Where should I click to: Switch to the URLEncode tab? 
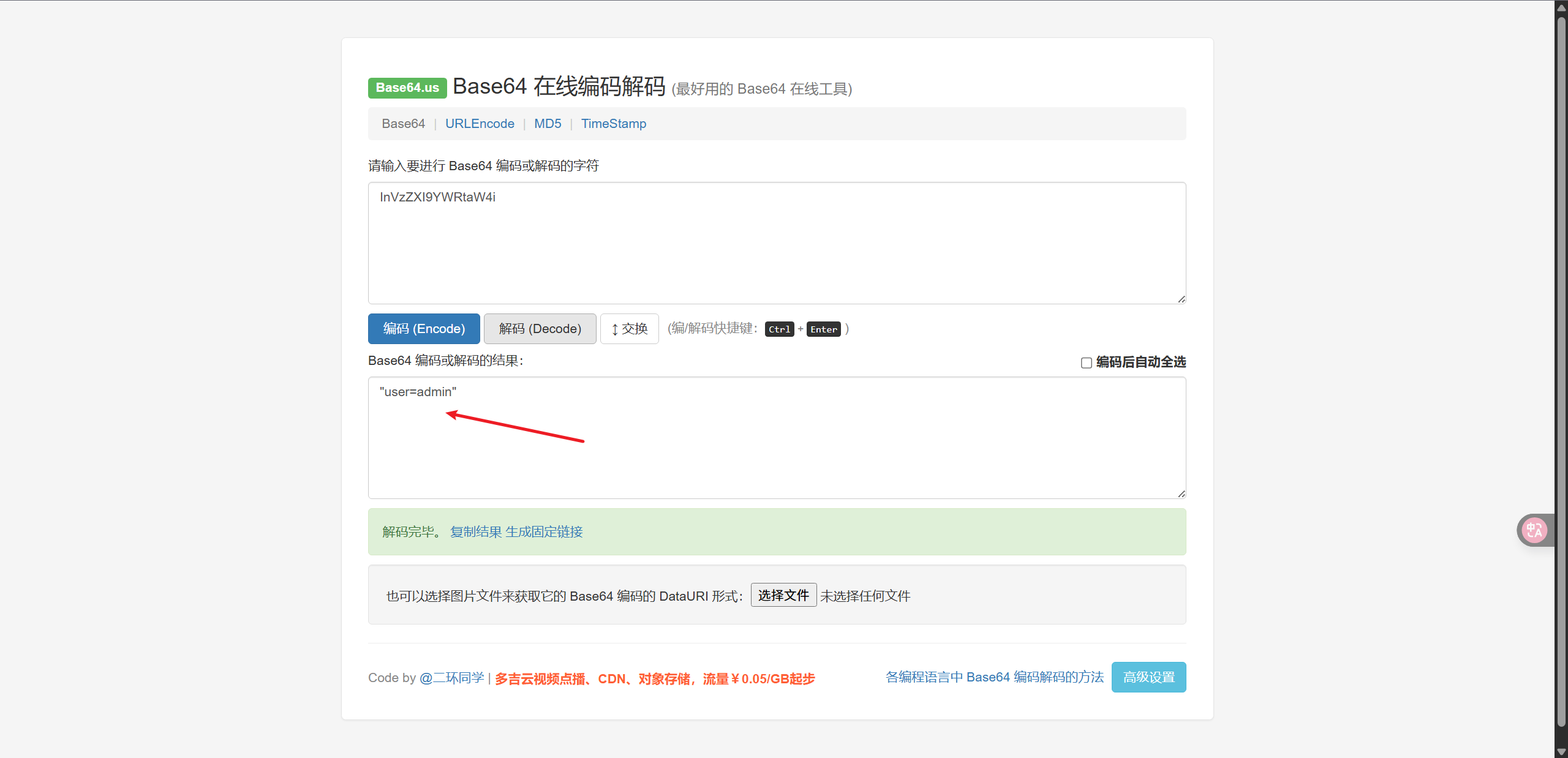pyautogui.click(x=480, y=124)
